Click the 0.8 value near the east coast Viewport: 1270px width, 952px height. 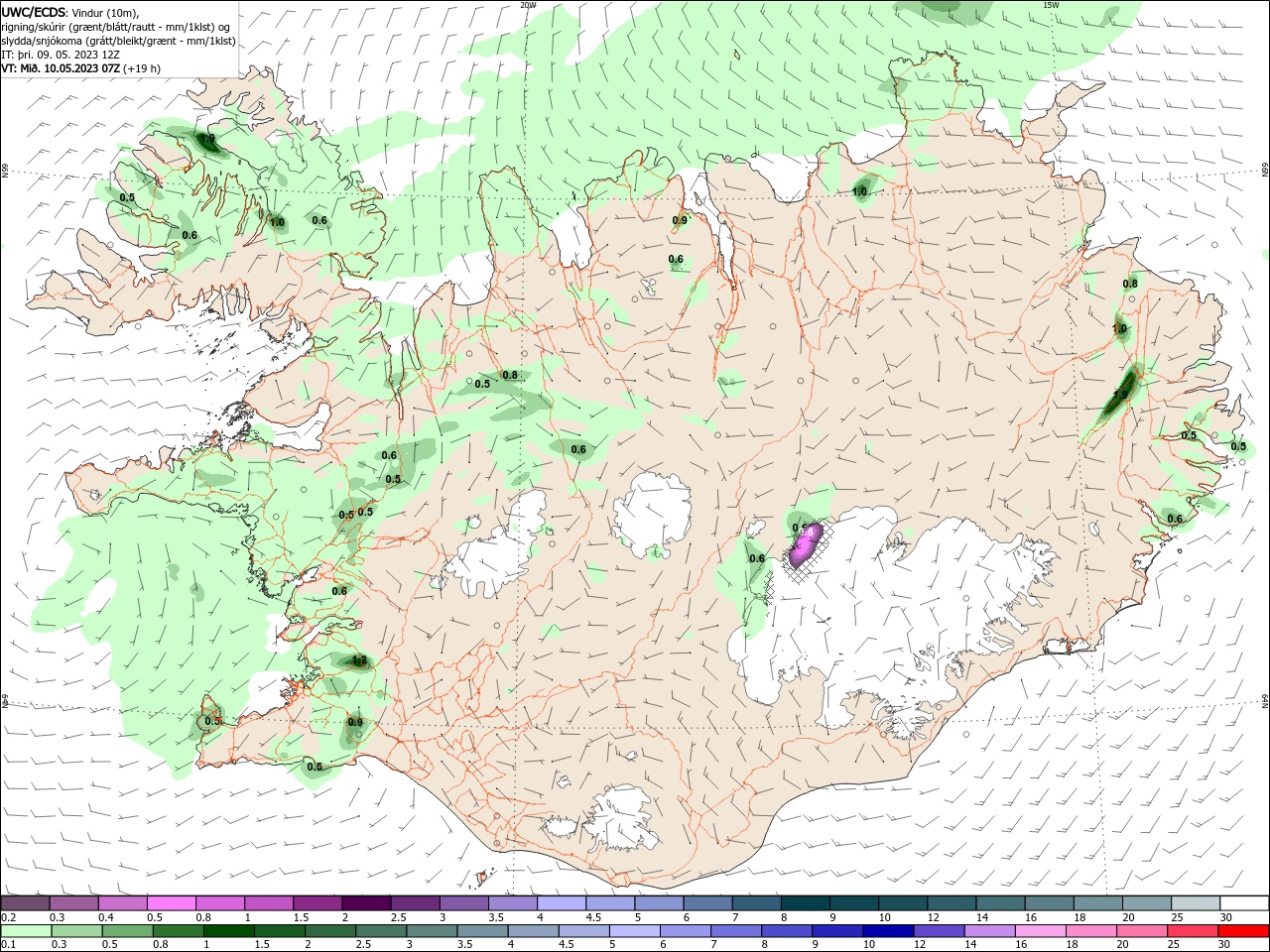click(x=1130, y=284)
